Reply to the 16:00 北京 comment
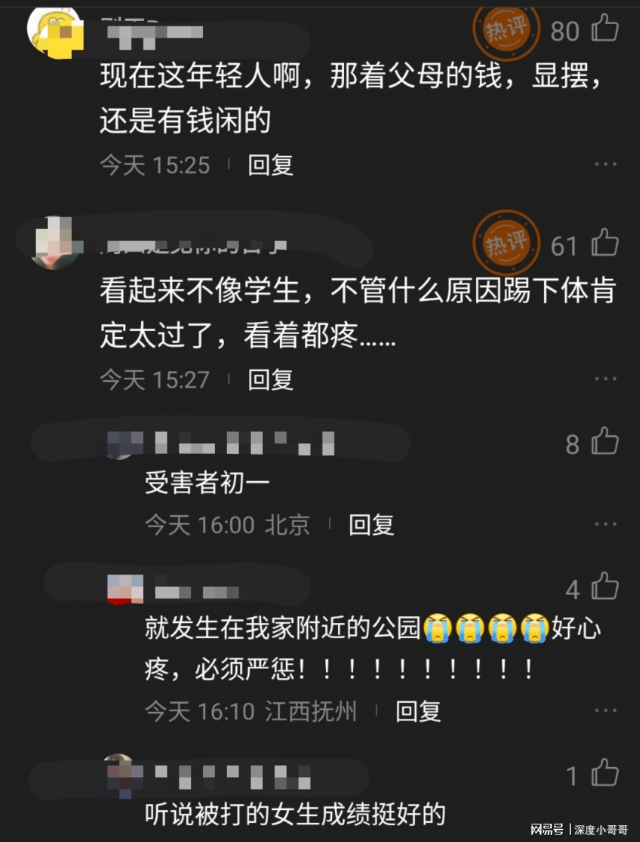This screenshot has height=842, width=640. pyautogui.click(x=371, y=525)
